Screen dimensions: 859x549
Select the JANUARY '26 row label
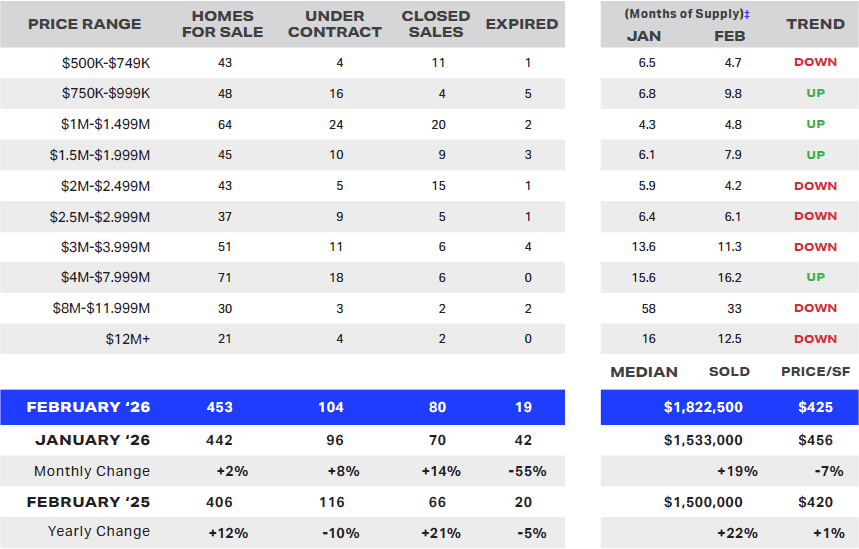(x=92, y=440)
